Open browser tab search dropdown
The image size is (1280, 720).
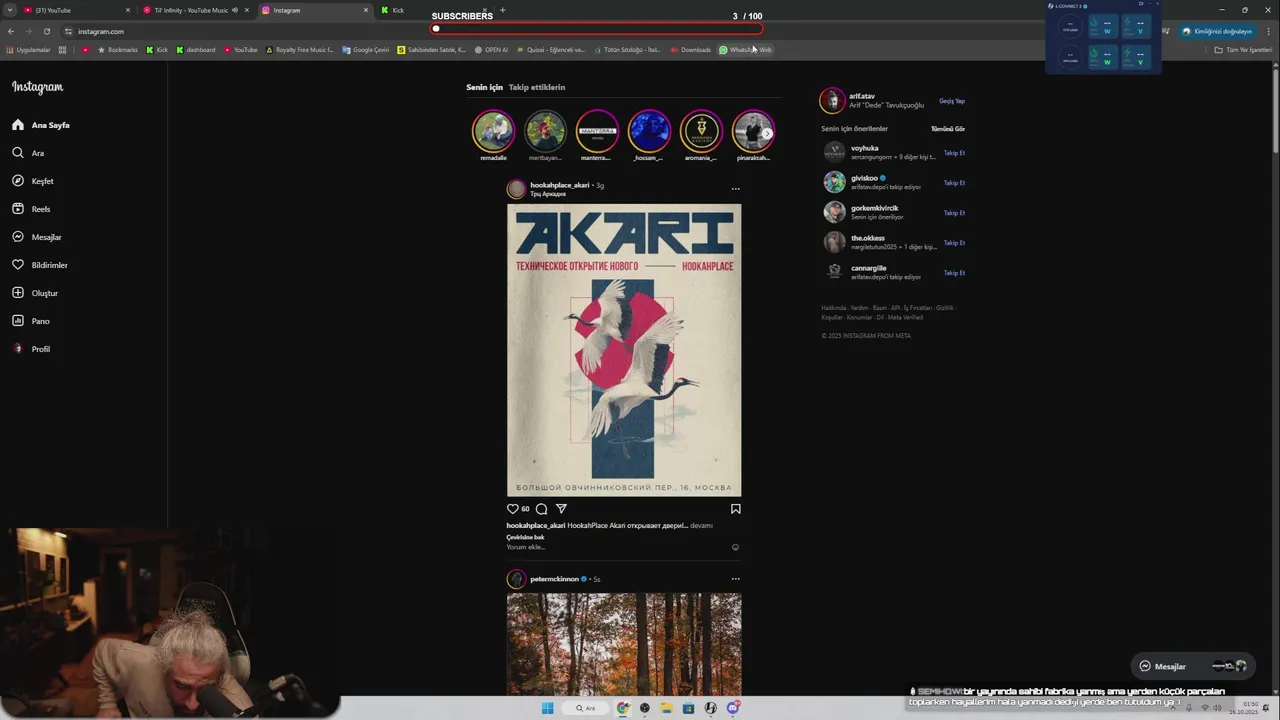coord(10,10)
